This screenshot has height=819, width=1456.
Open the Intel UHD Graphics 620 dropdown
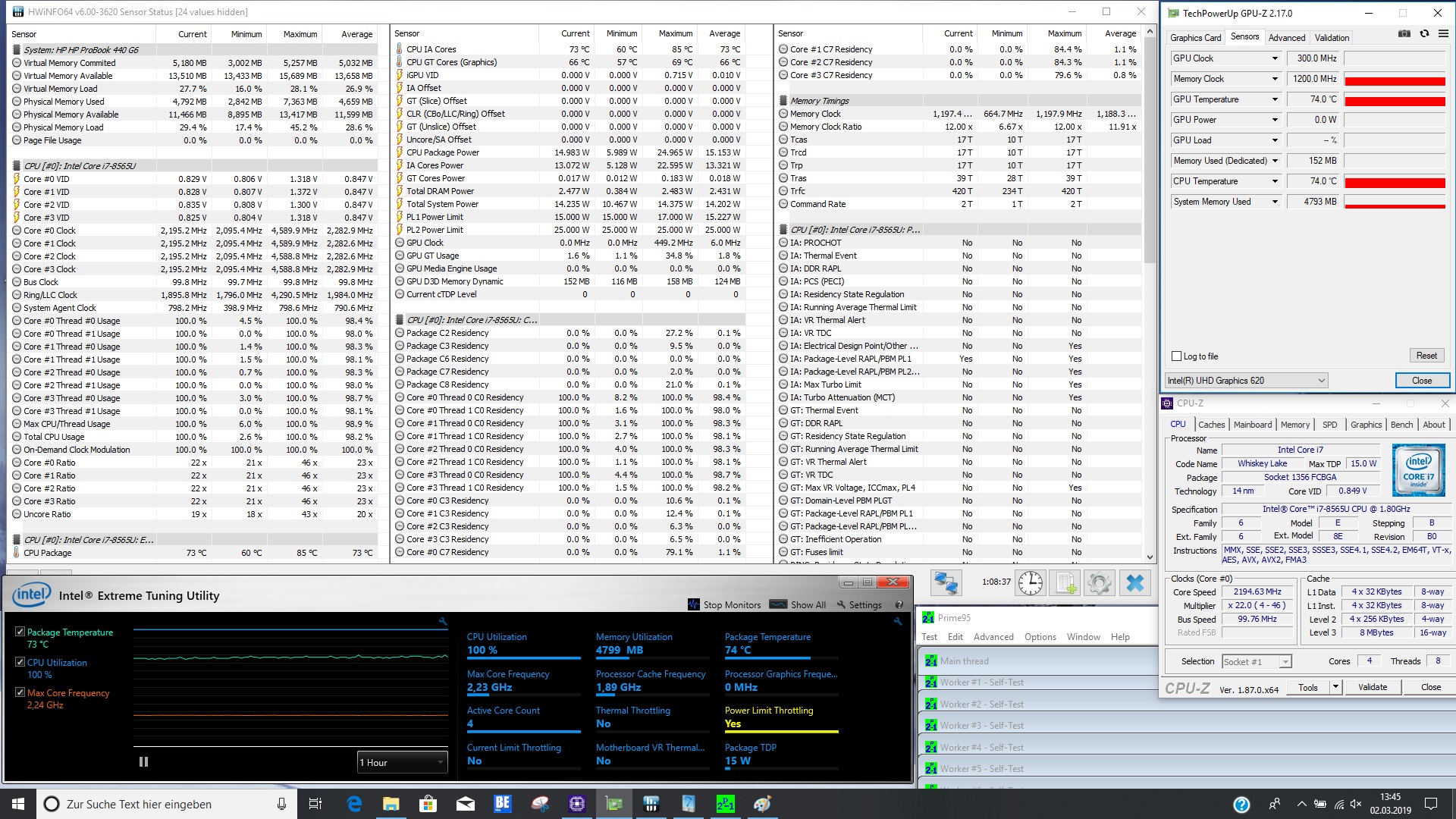point(1246,381)
